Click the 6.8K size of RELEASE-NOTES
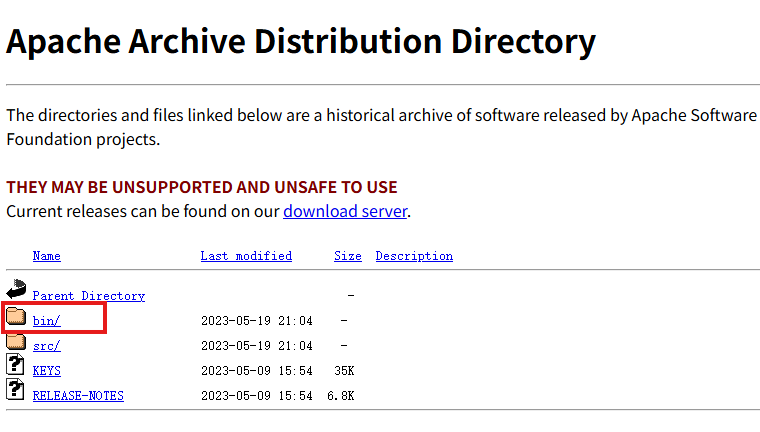 [341, 396]
